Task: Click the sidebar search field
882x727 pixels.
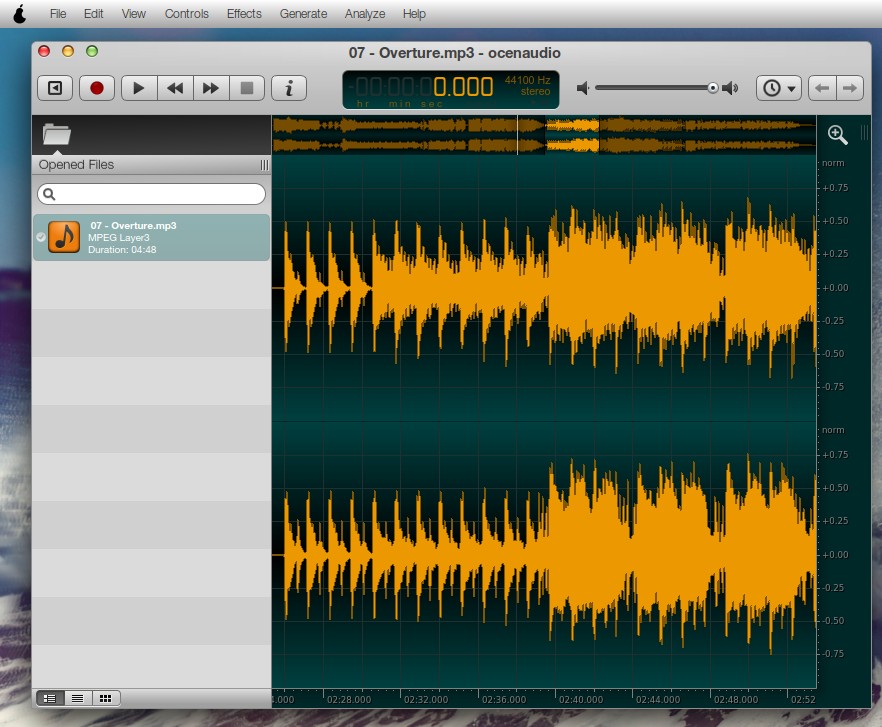Action: (x=151, y=194)
